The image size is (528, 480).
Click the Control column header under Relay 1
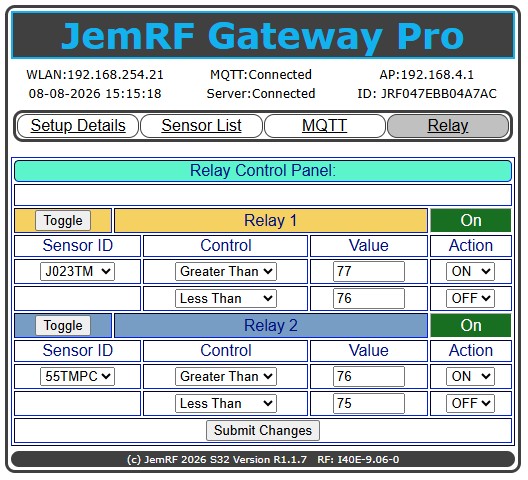[226, 246]
